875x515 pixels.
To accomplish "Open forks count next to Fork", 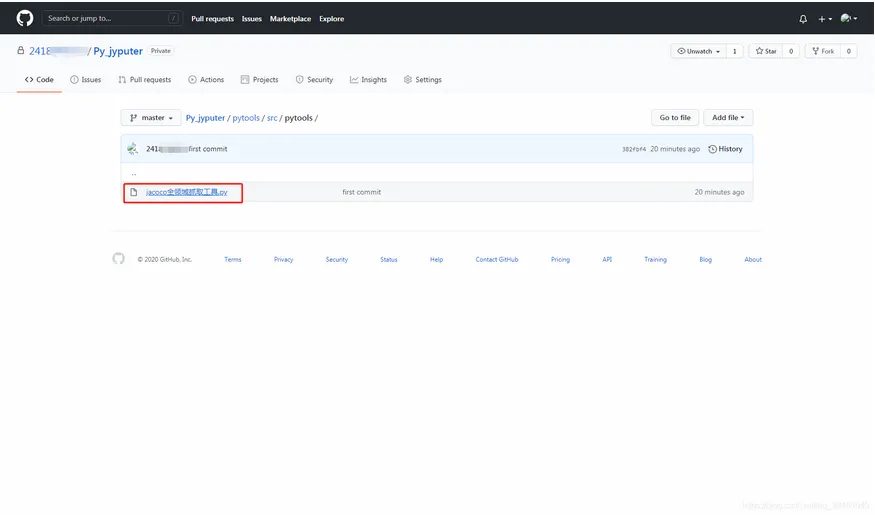I will [x=848, y=51].
